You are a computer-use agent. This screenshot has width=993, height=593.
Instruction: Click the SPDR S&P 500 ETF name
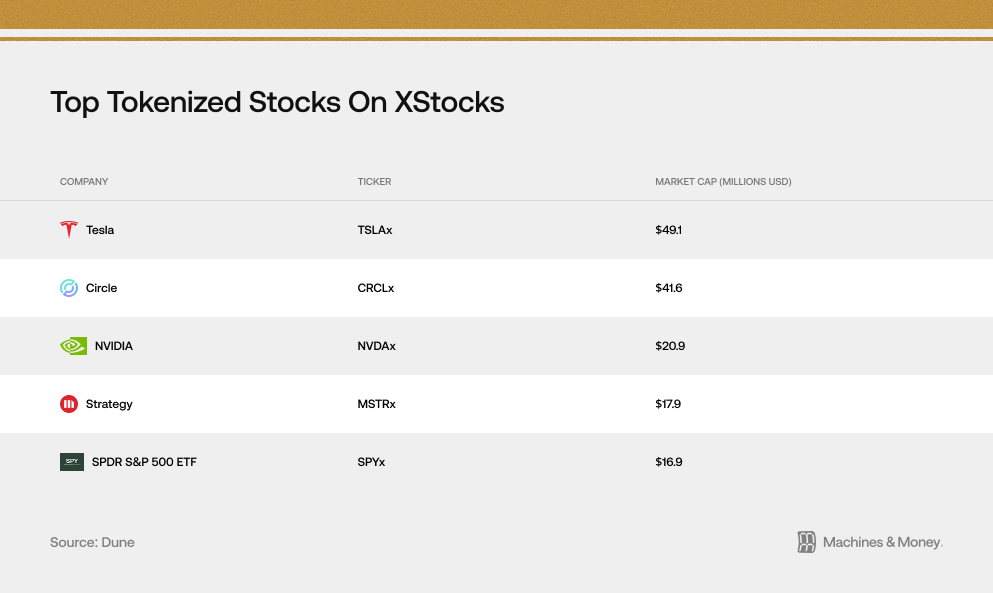pos(144,462)
